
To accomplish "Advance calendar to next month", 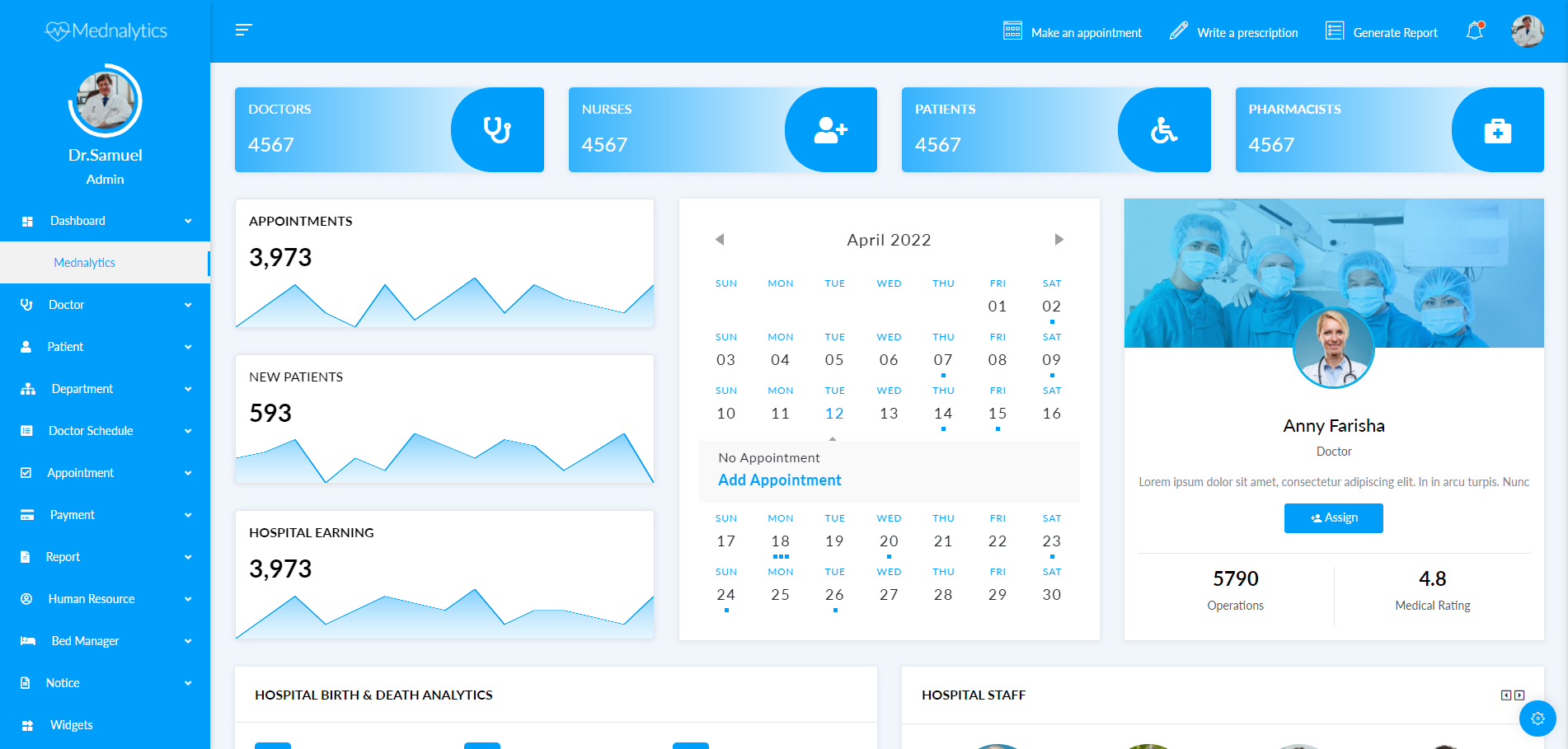I will (x=1059, y=240).
